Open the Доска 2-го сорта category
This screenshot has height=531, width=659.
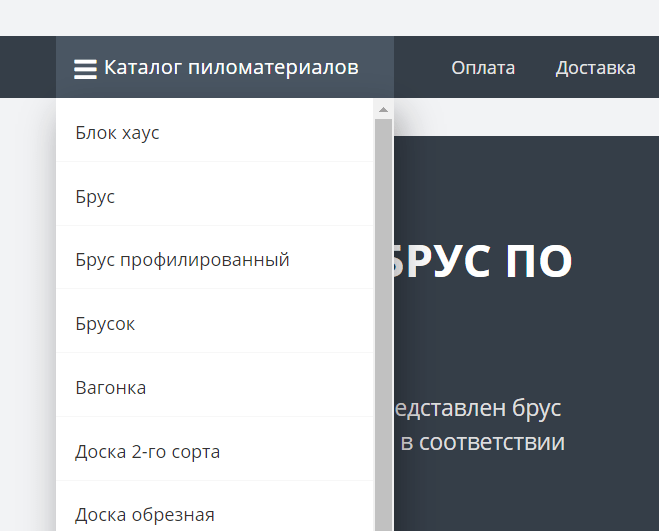(x=147, y=452)
